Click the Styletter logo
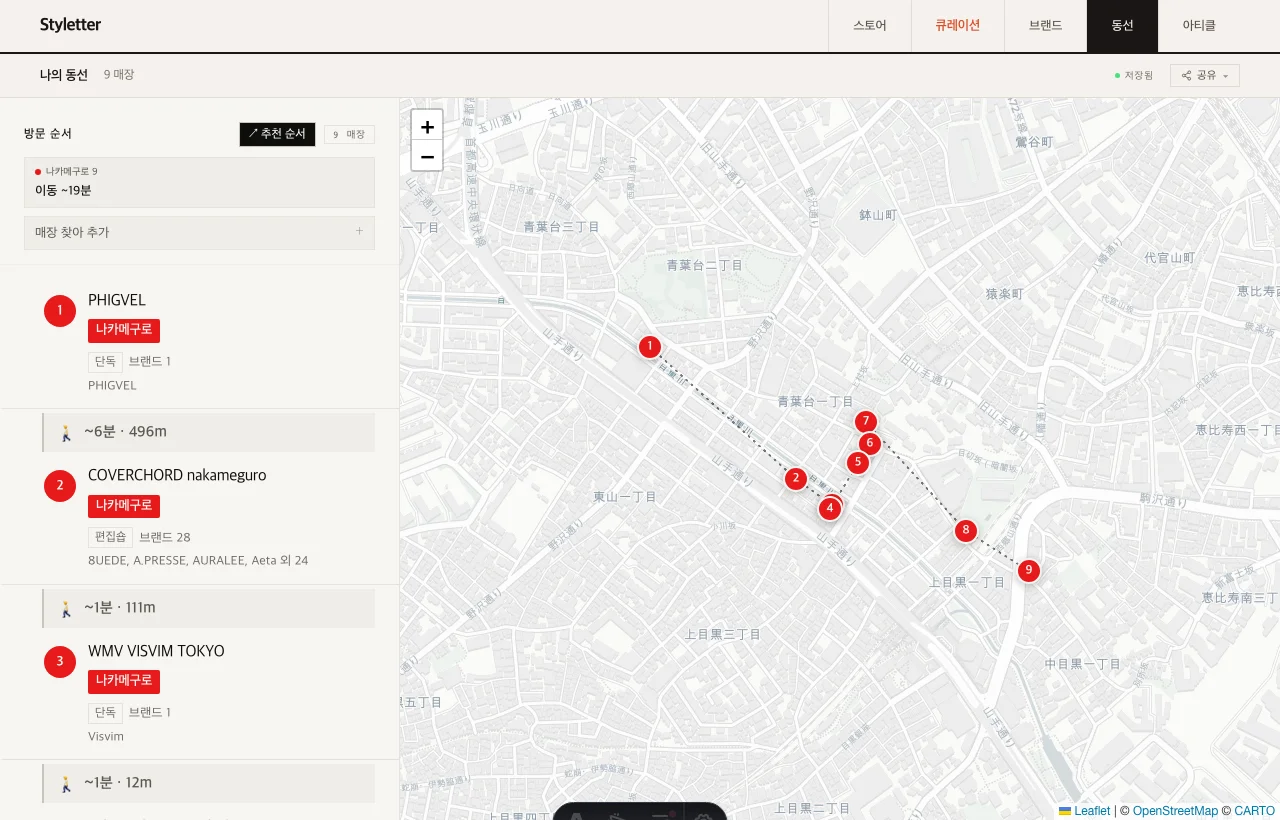This screenshot has width=1280, height=820. coord(70,25)
